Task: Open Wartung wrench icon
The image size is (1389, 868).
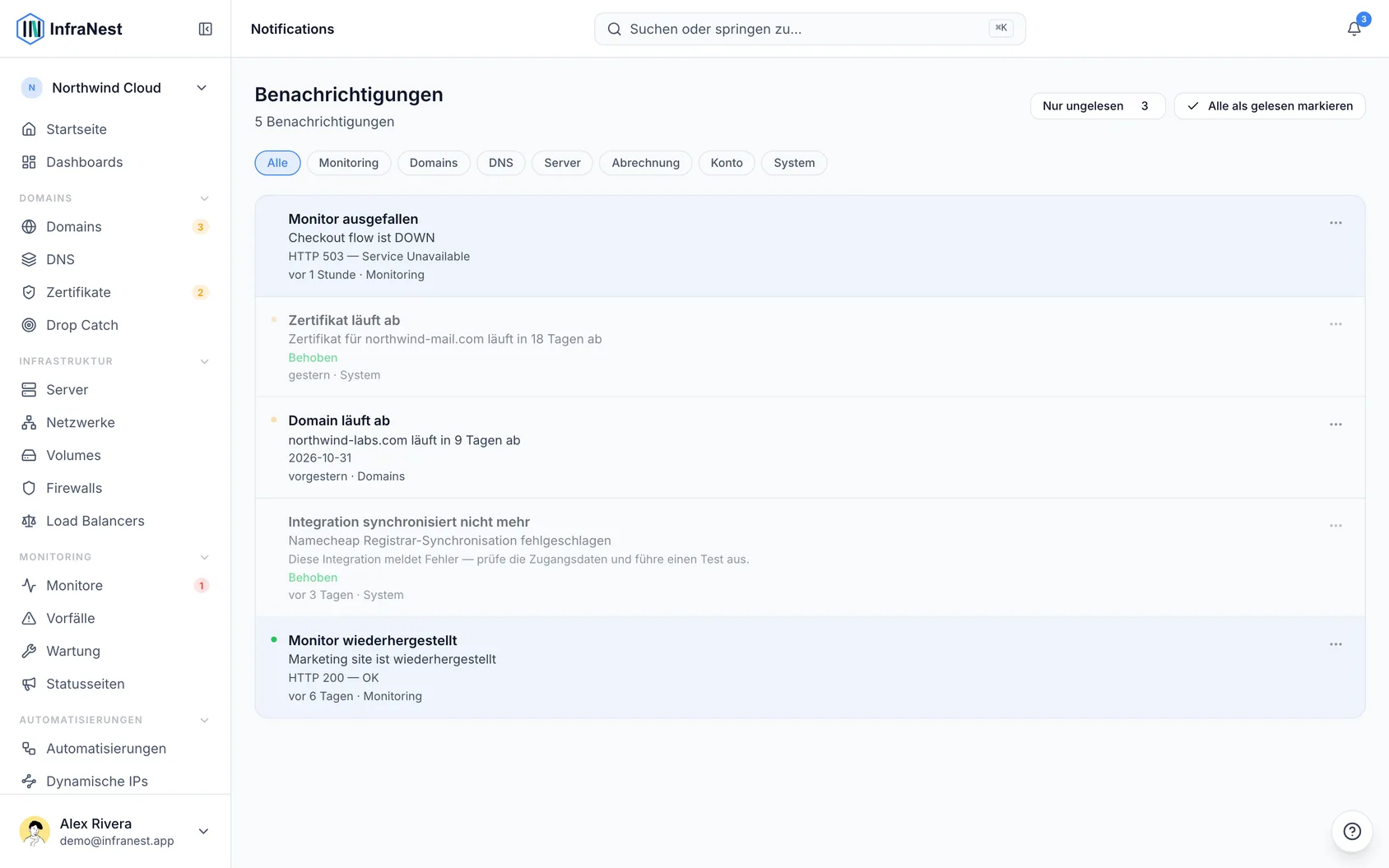Action: tap(29, 651)
